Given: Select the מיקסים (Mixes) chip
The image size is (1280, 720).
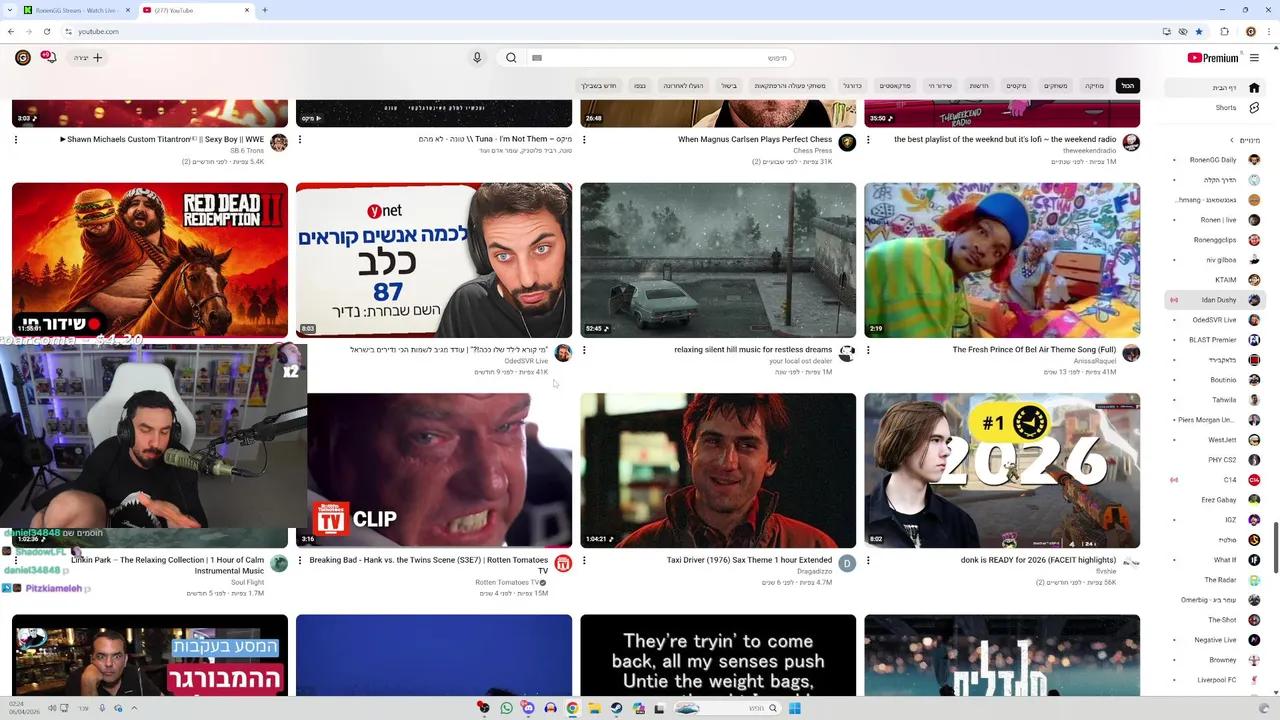Looking at the screenshot, I should [x=1016, y=86].
